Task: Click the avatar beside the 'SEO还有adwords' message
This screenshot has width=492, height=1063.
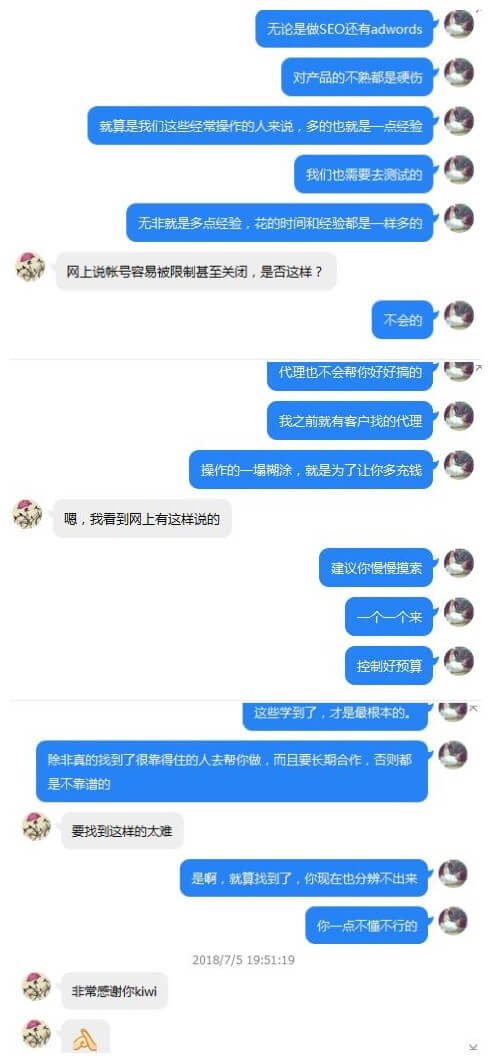Action: point(459,24)
